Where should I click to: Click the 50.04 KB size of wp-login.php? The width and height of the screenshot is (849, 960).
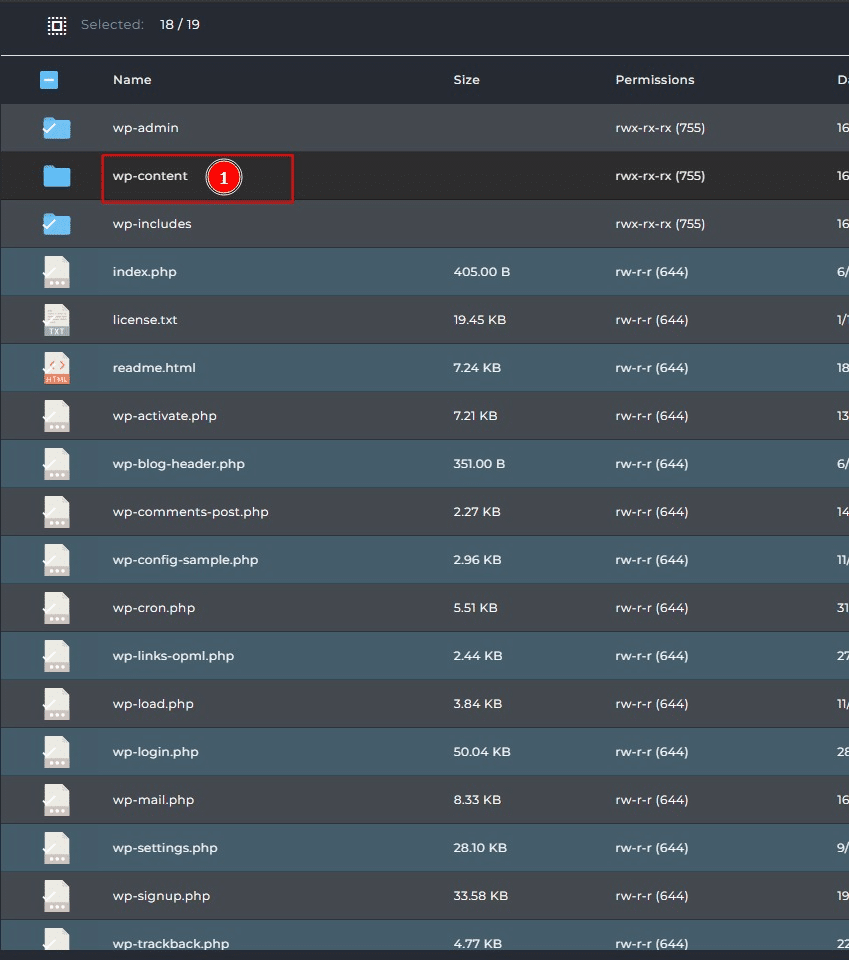tap(482, 752)
